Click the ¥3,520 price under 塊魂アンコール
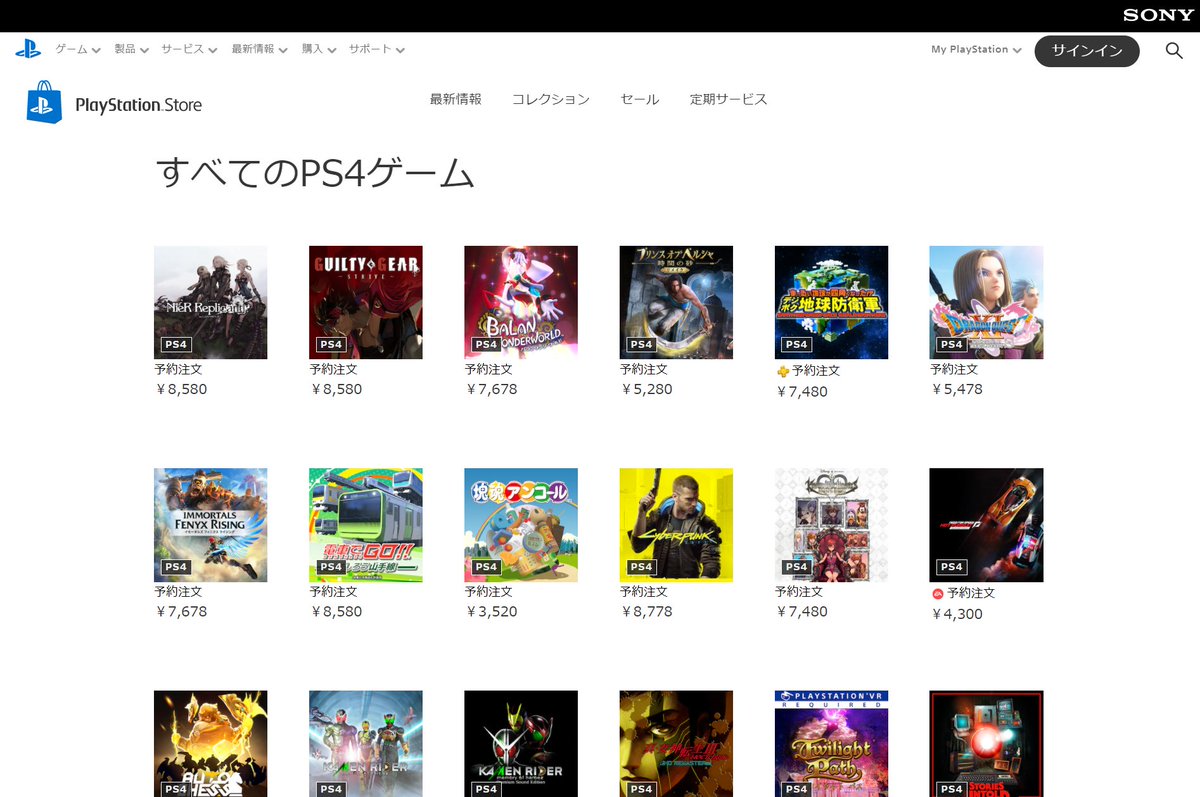Screen dimensions: 1200x797 tap(491, 611)
